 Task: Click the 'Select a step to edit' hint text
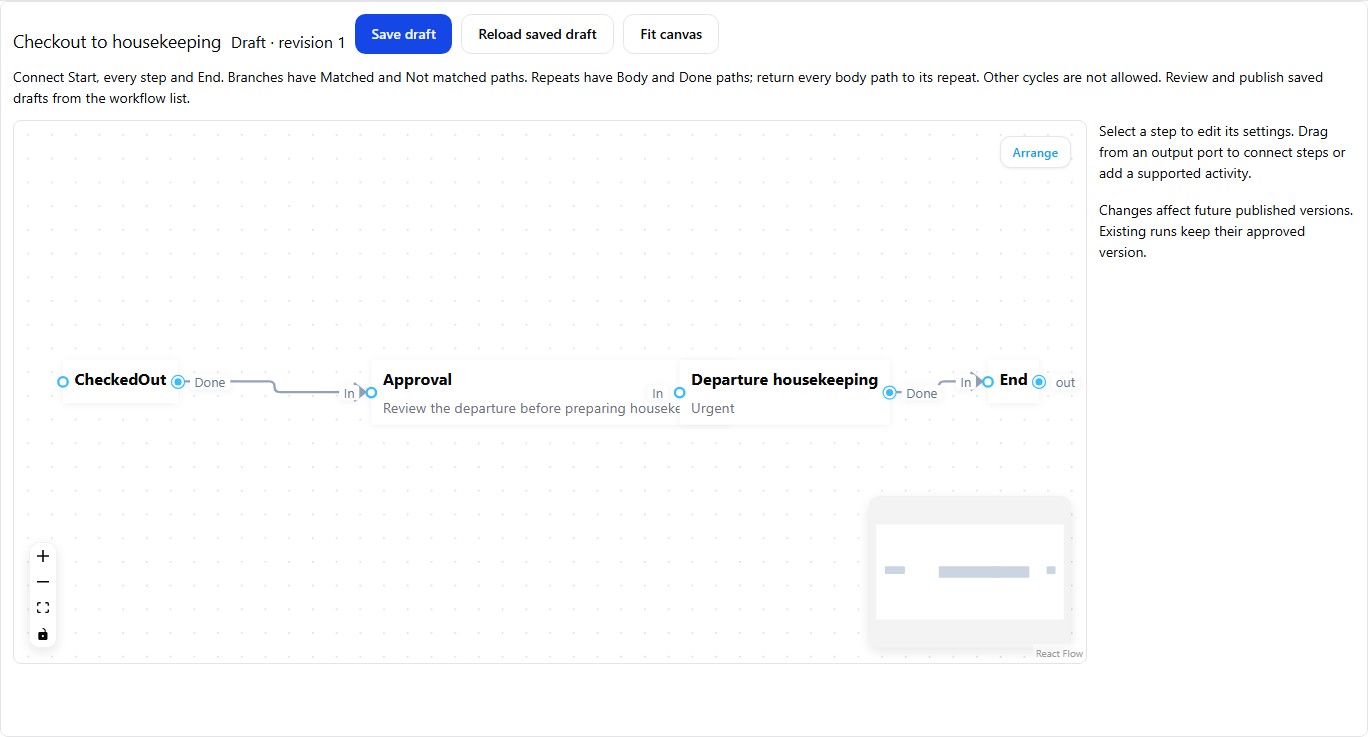tap(1222, 152)
